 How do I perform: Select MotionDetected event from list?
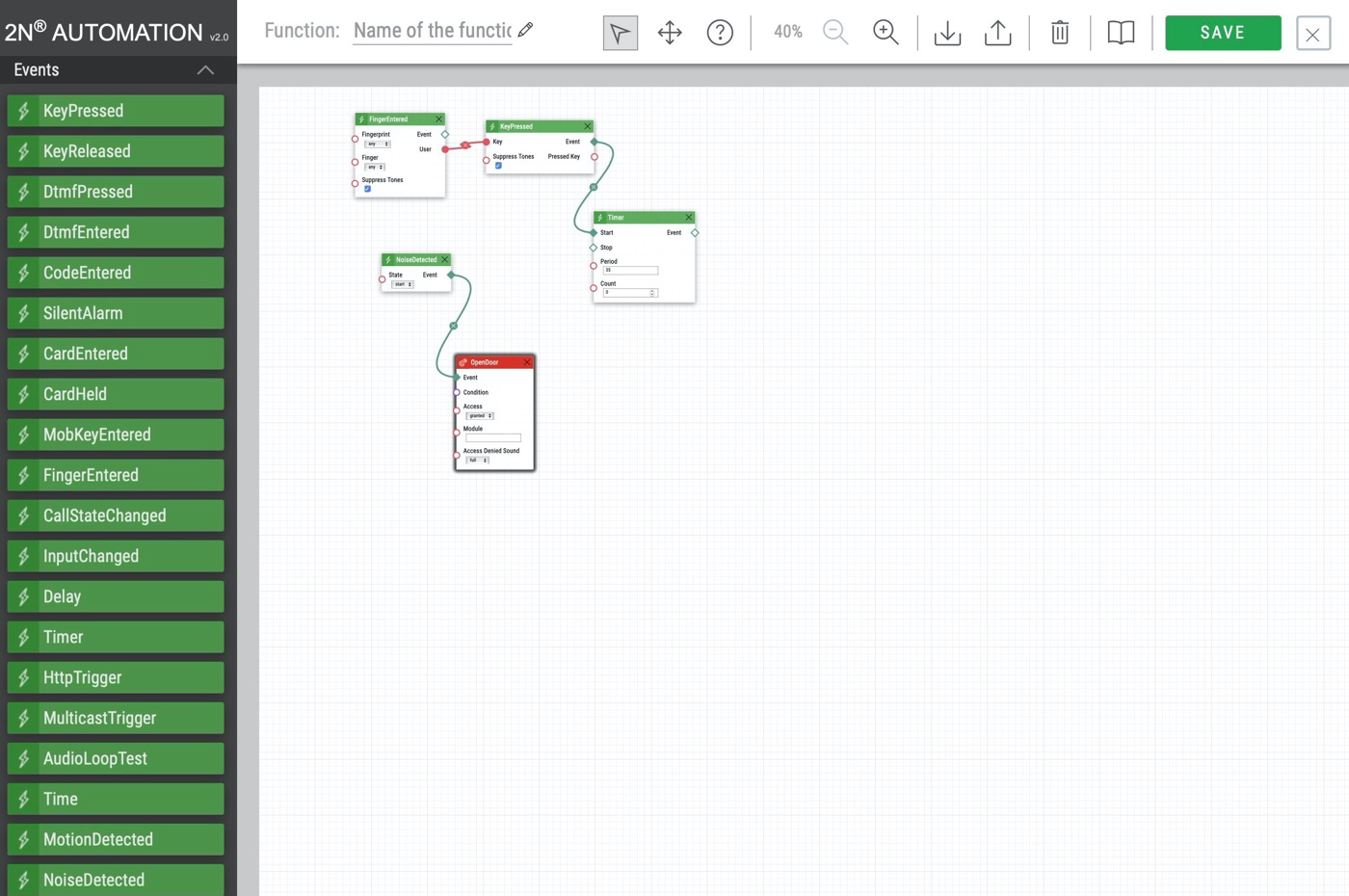pos(116,839)
